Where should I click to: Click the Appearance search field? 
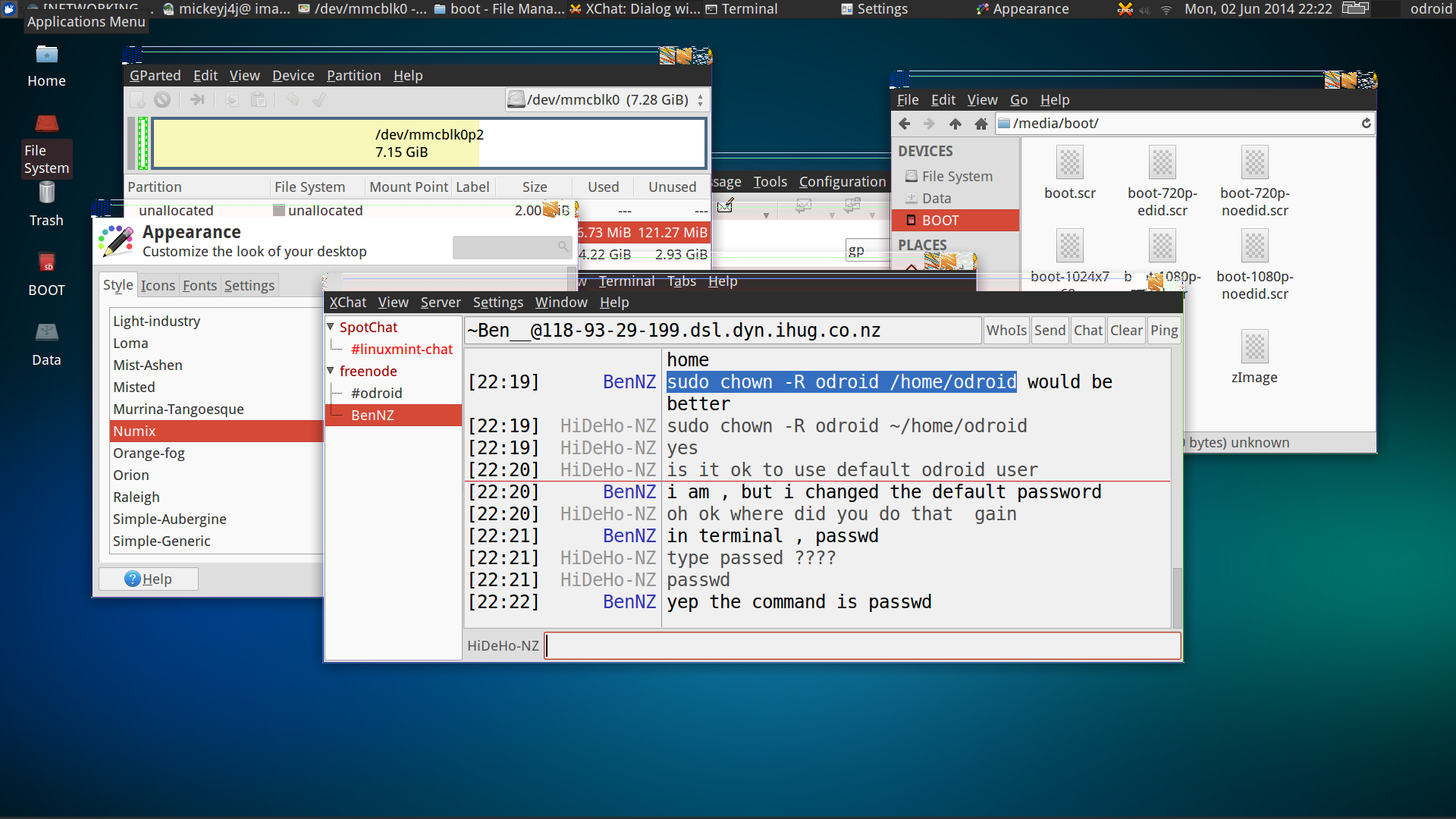(x=512, y=246)
